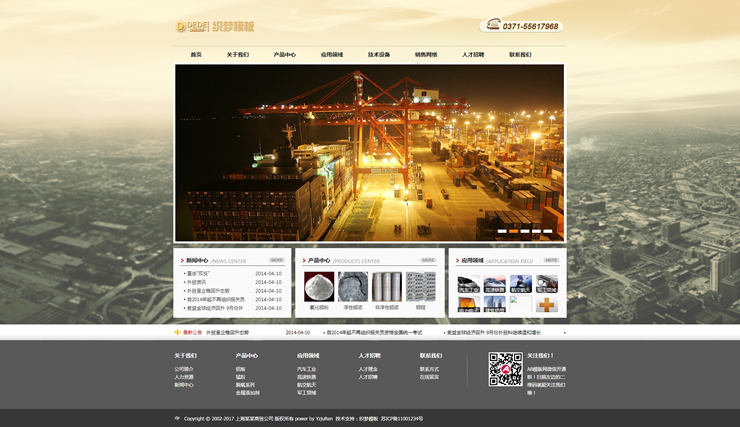
Task: Open the orange plus icon in 应用领域
Action: point(546,303)
